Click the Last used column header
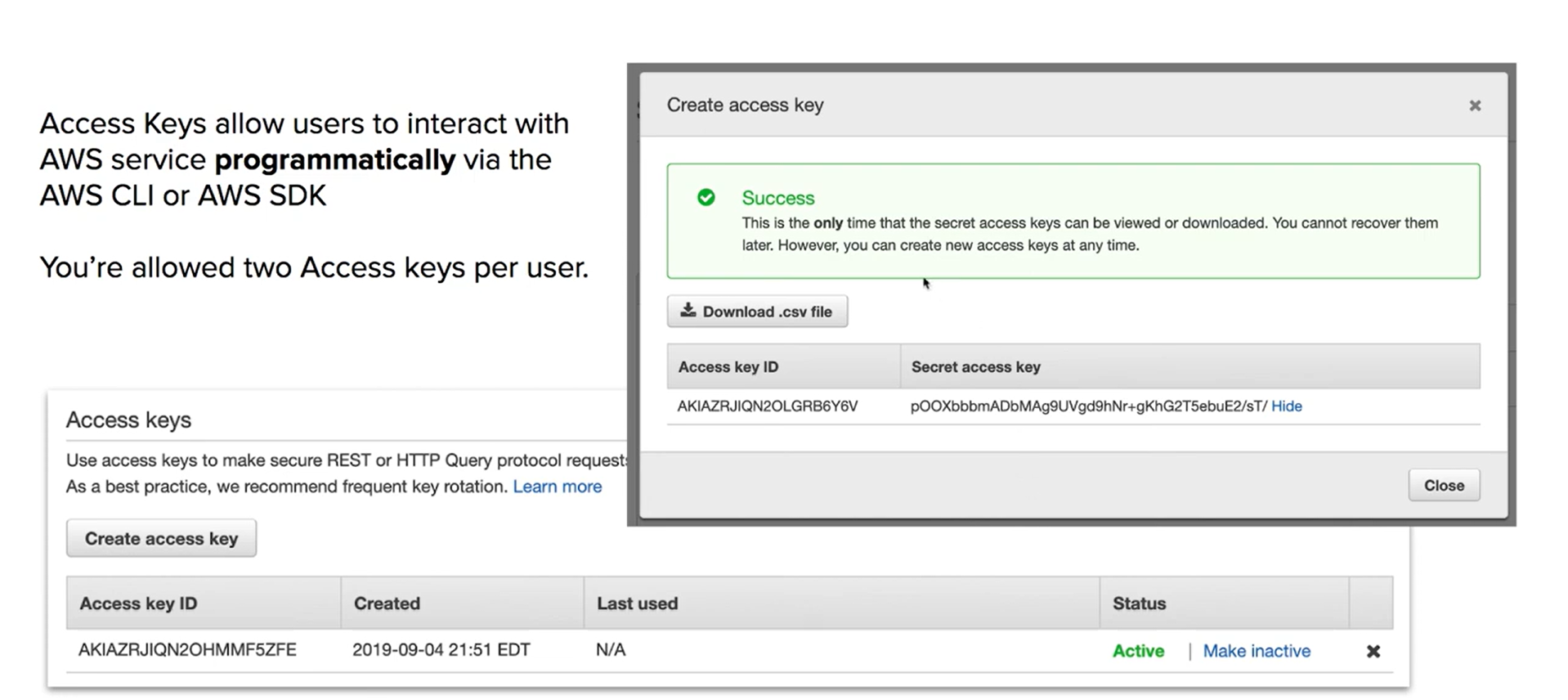 coord(841,604)
